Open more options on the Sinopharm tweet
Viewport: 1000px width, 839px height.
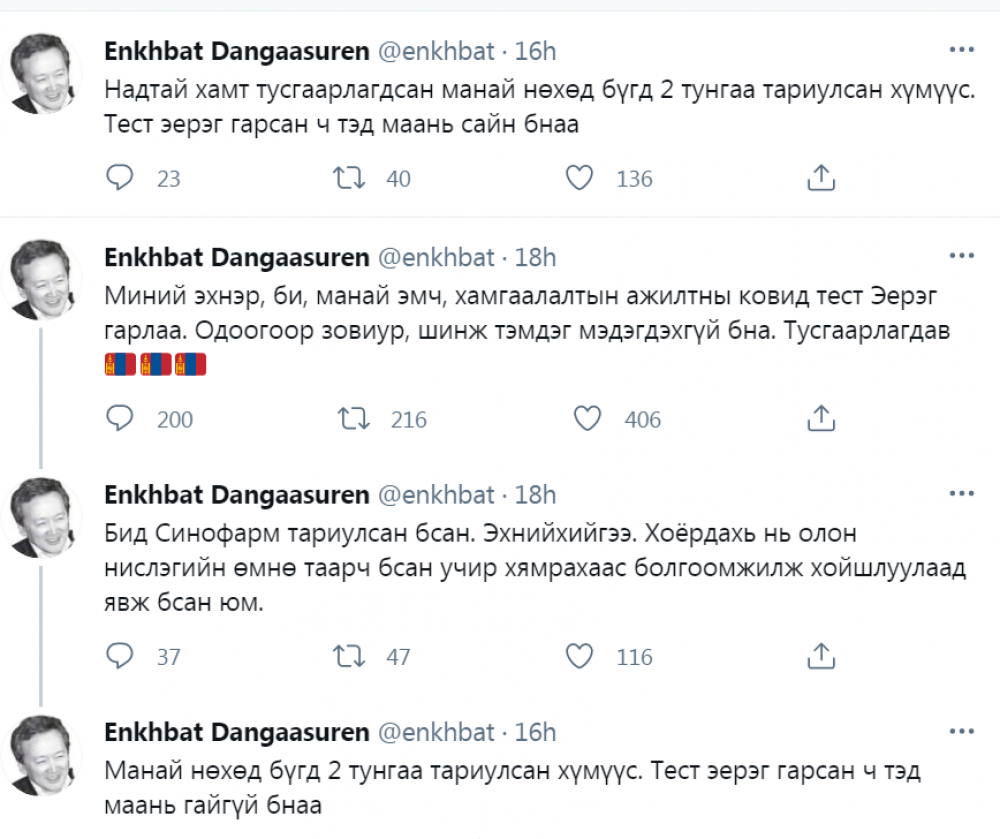click(961, 494)
